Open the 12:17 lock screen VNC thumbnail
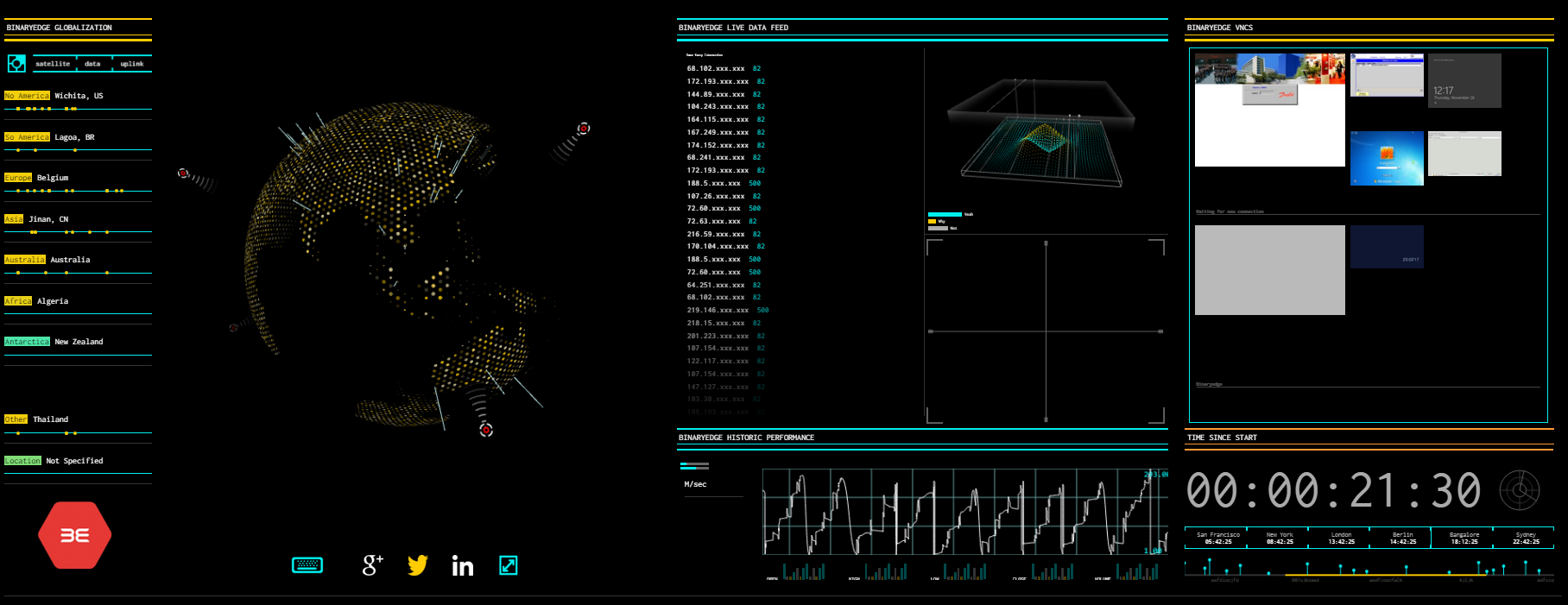 1464,80
